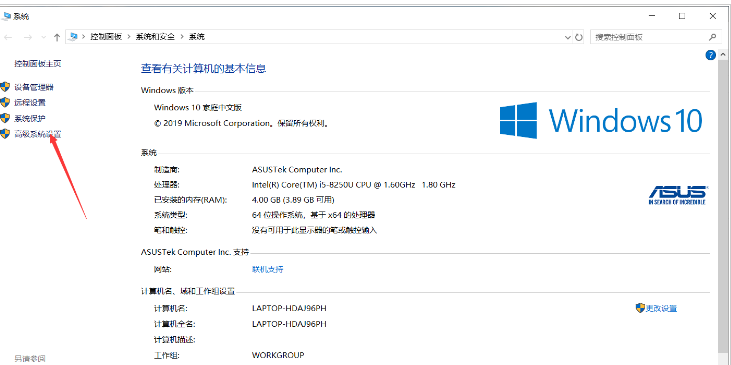731x365 pixels.
Task: Select the 64 位操作系统 system type text
Action: tap(313, 215)
